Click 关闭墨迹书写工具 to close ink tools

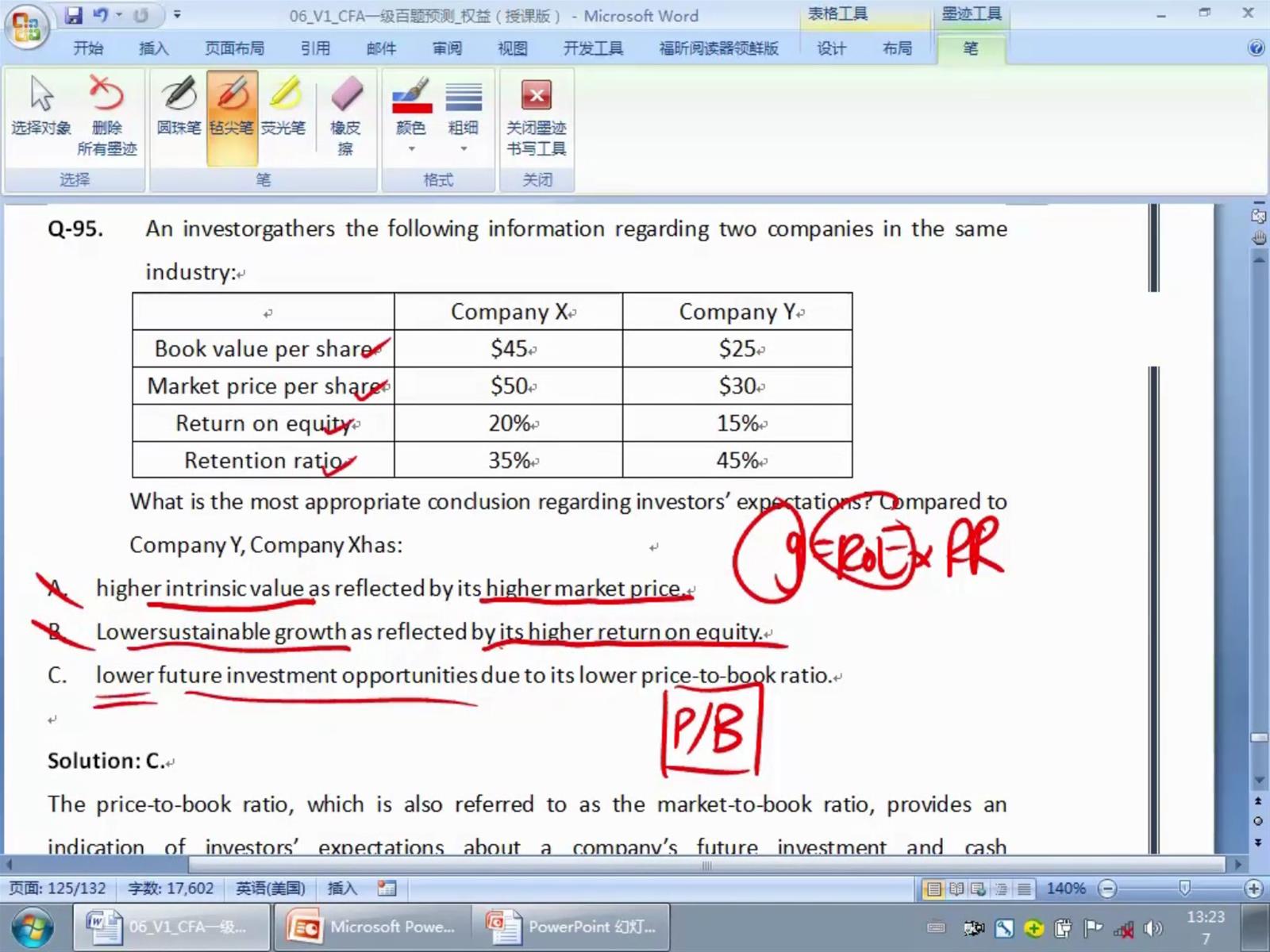tap(537, 117)
